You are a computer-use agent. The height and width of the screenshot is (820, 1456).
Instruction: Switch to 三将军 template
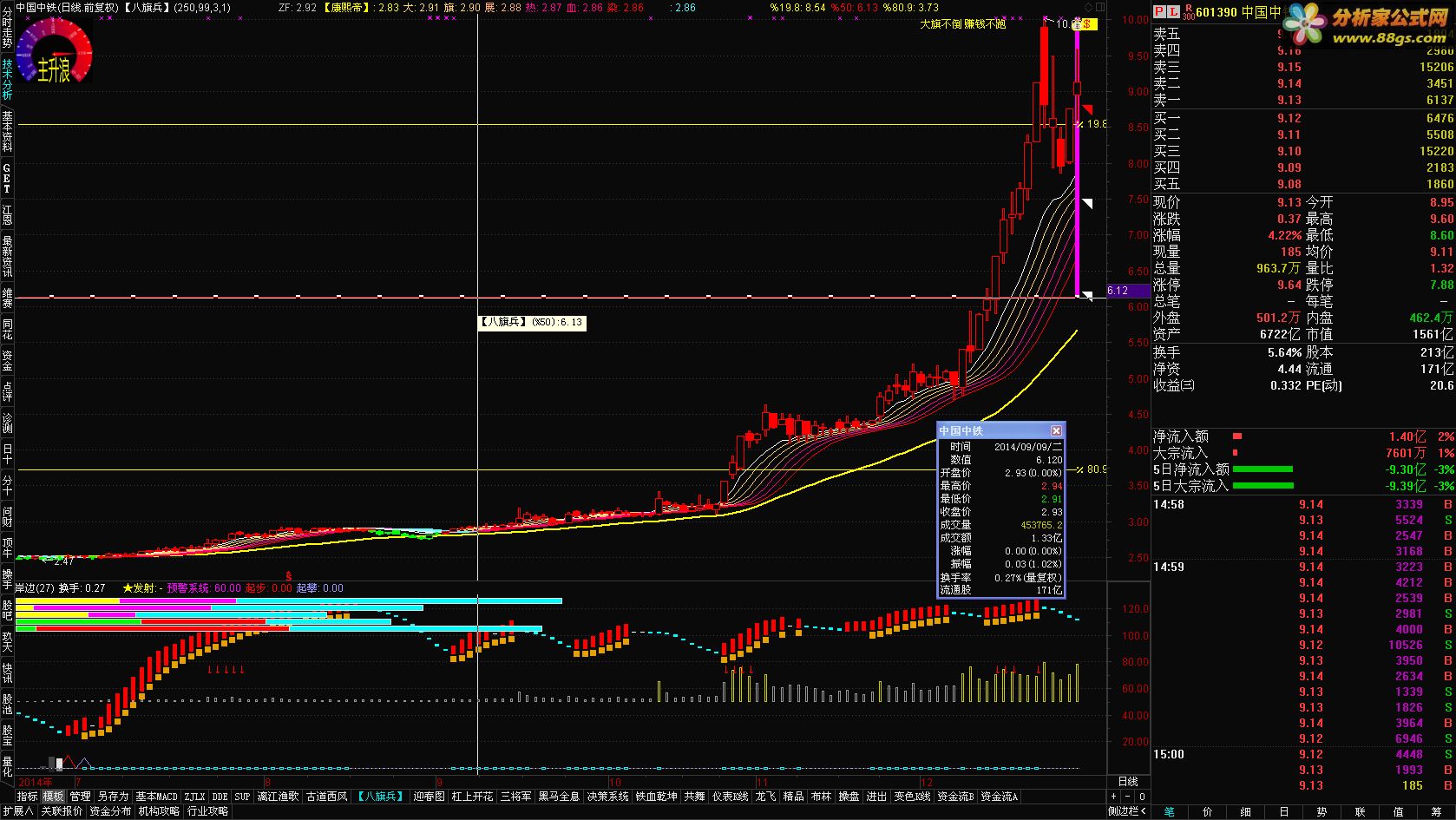coord(516,797)
